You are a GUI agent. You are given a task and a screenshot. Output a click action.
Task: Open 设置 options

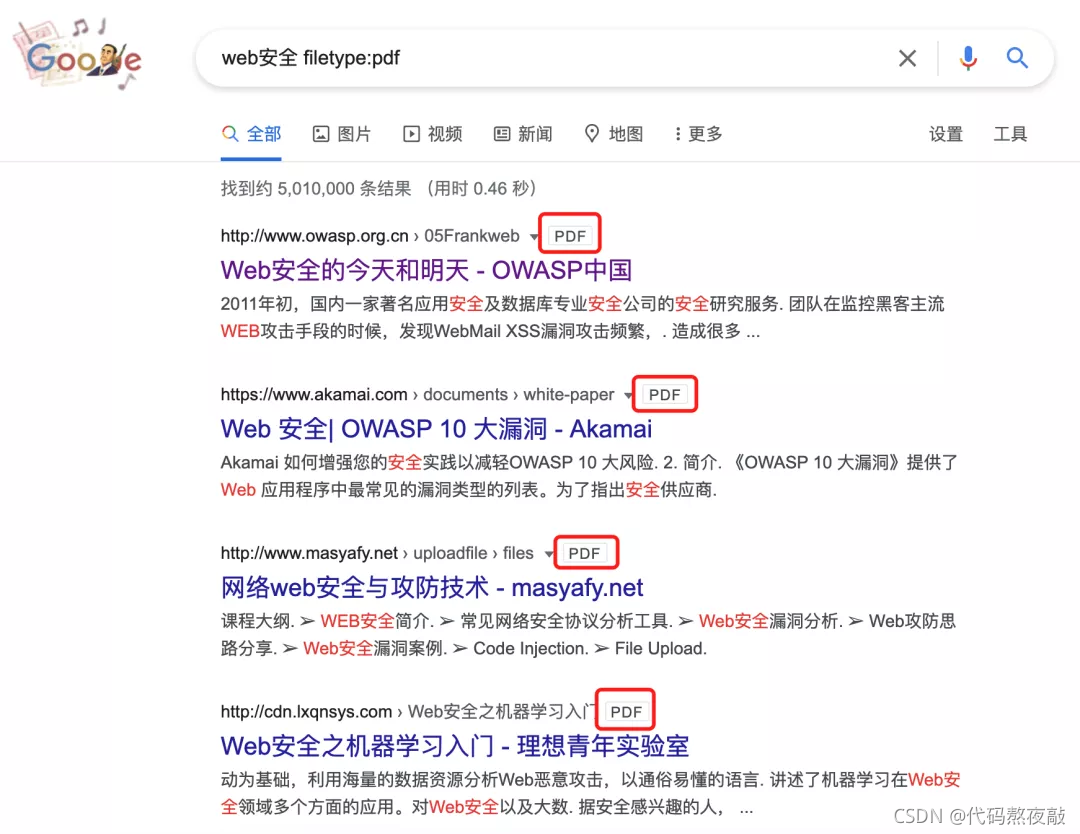point(946,134)
